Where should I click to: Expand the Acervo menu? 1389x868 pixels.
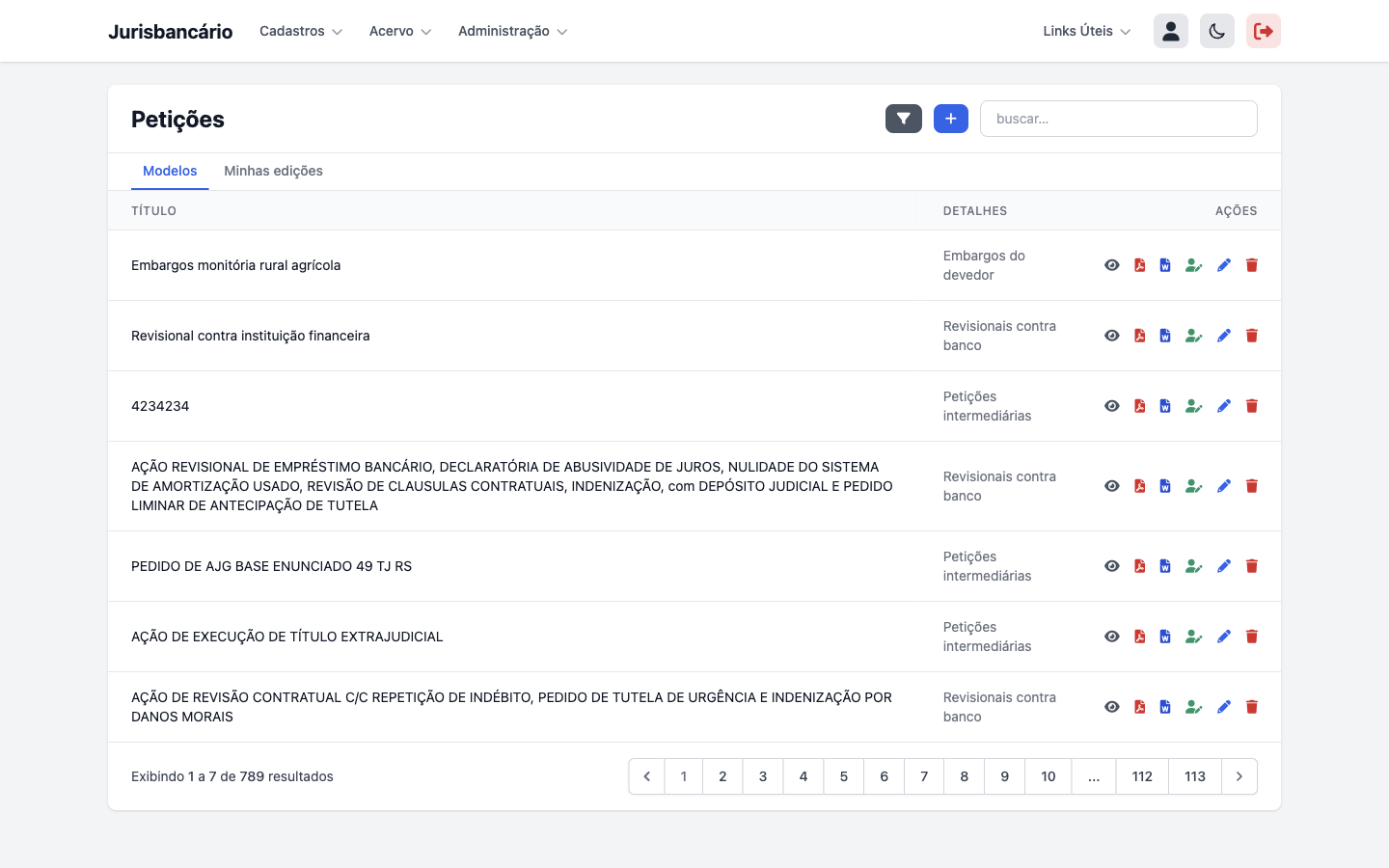point(400,31)
